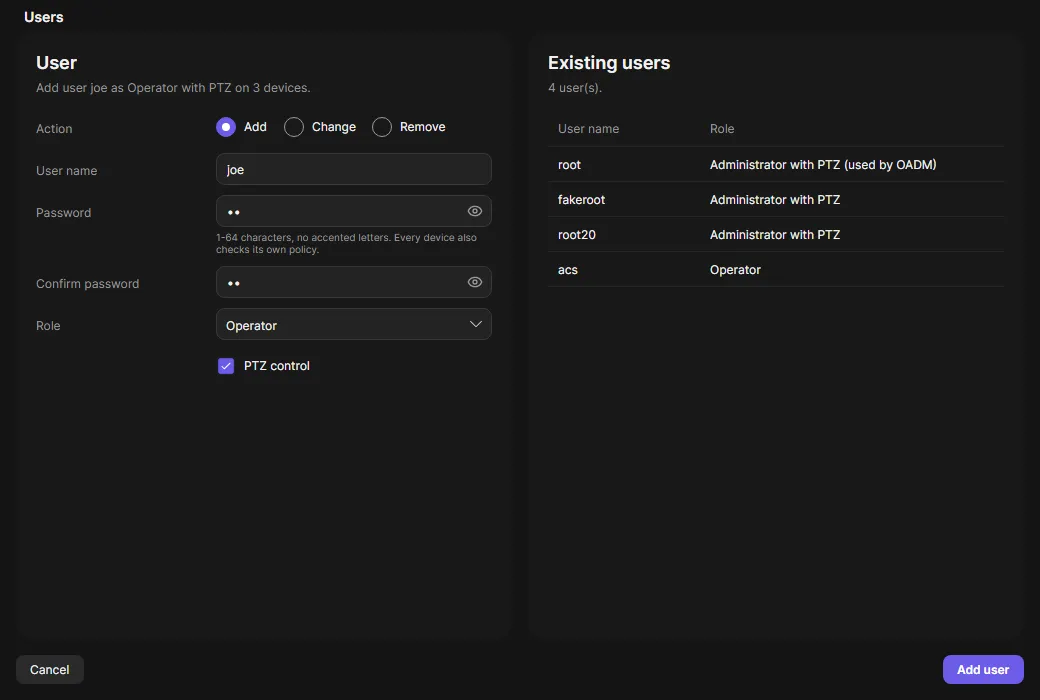Click the Role column header

[x=722, y=129]
